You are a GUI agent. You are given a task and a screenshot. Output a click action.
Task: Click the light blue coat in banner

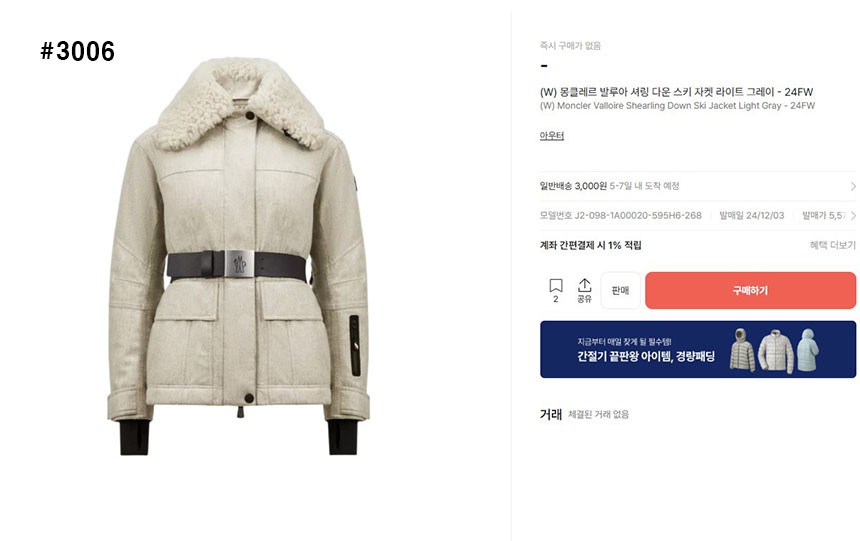point(807,350)
